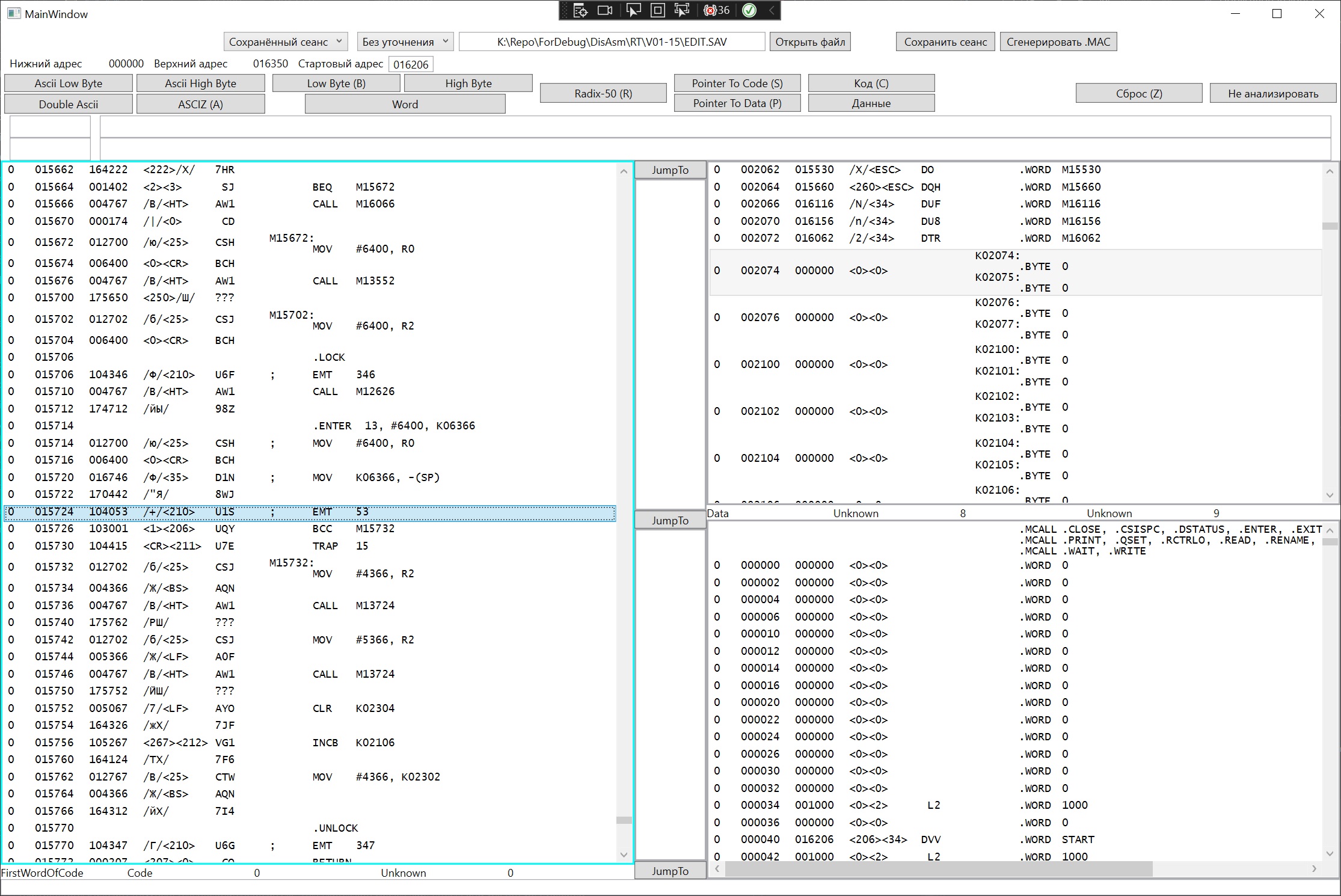Expand the 'Без уточнения' combo box

[405, 41]
